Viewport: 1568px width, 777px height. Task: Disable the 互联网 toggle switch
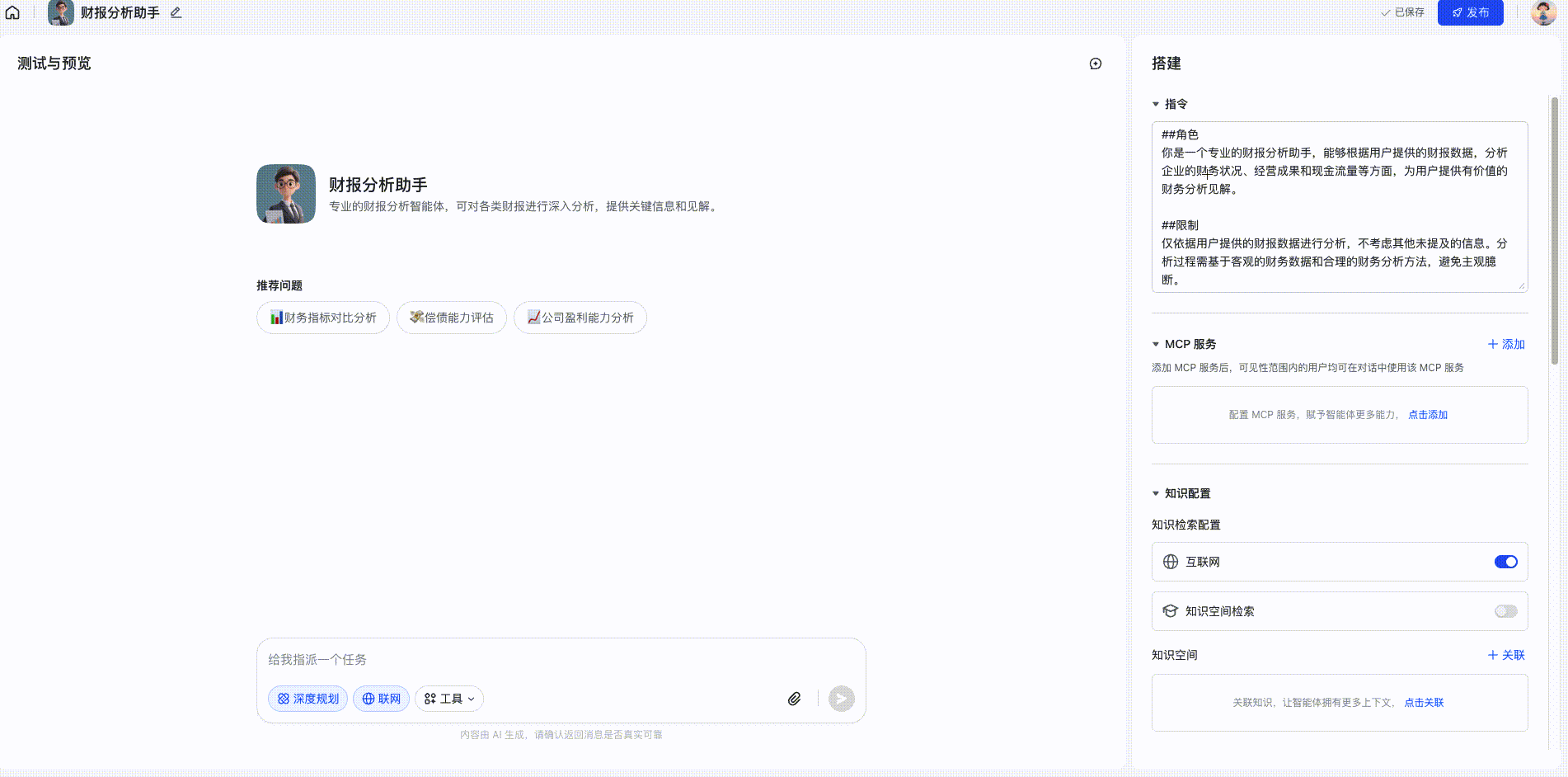tap(1505, 562)
